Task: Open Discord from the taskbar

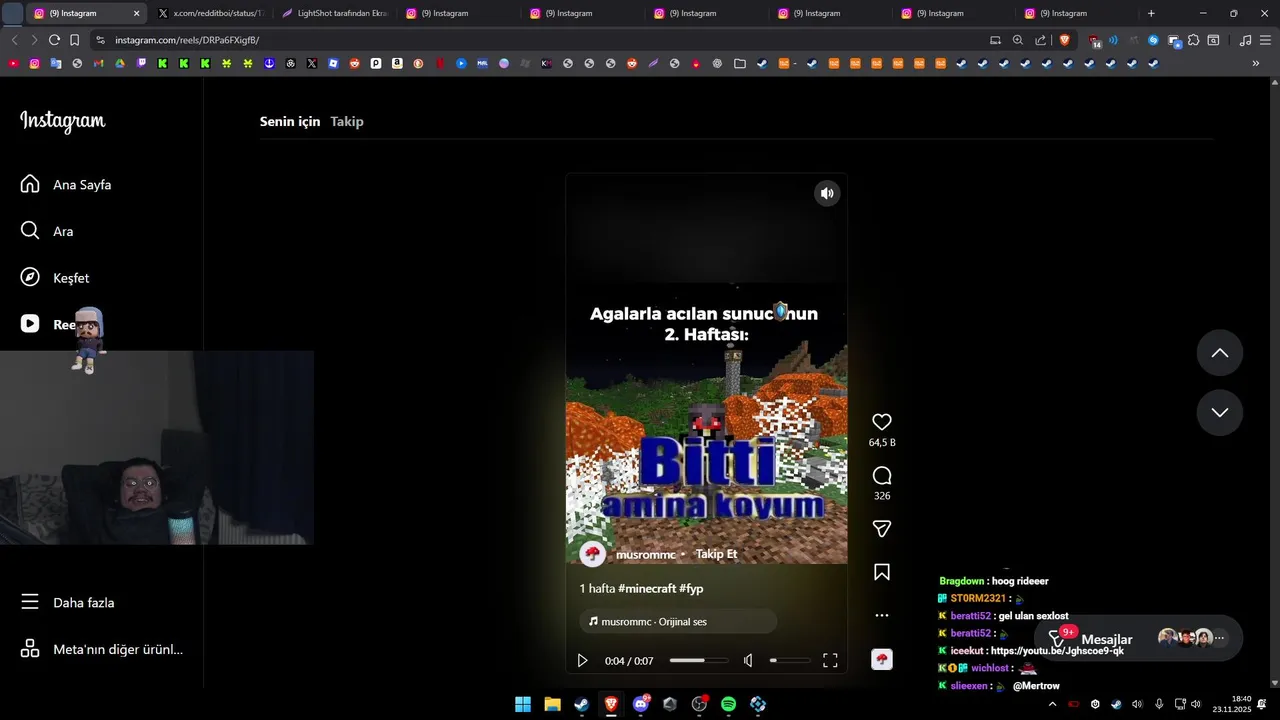Action: click(x=641, y=704)
